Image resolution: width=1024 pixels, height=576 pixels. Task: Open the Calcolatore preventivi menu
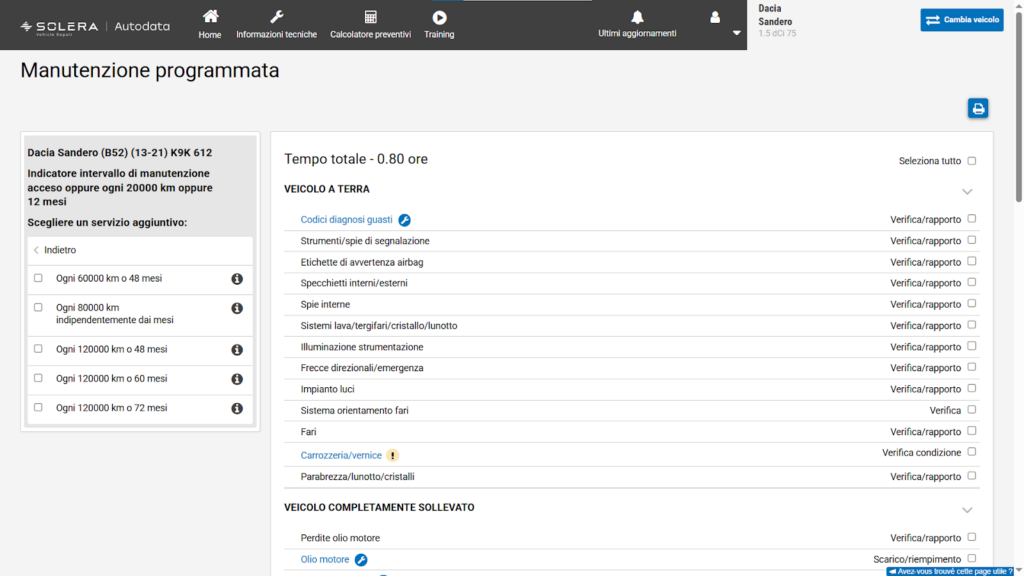coord(370,25)
